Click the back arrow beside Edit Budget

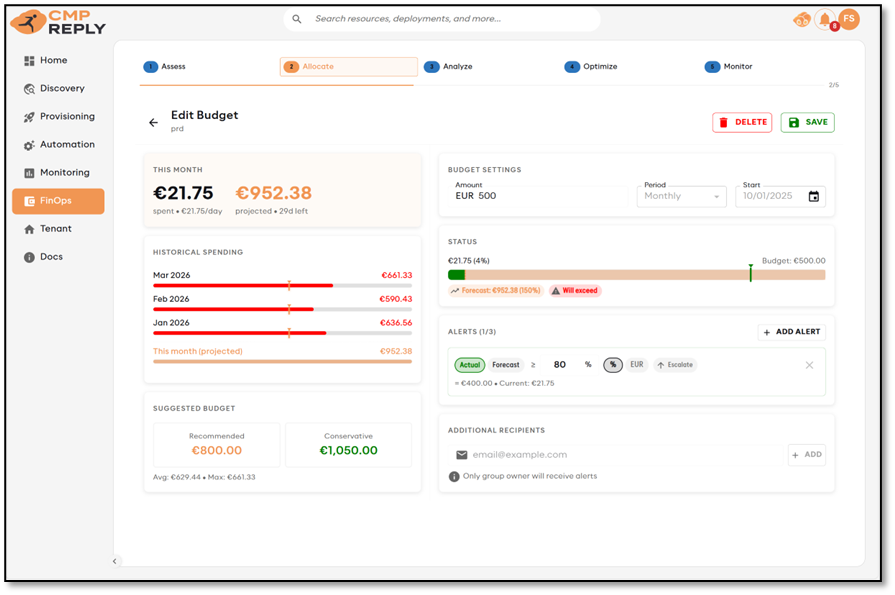click(x=153, y=123)
